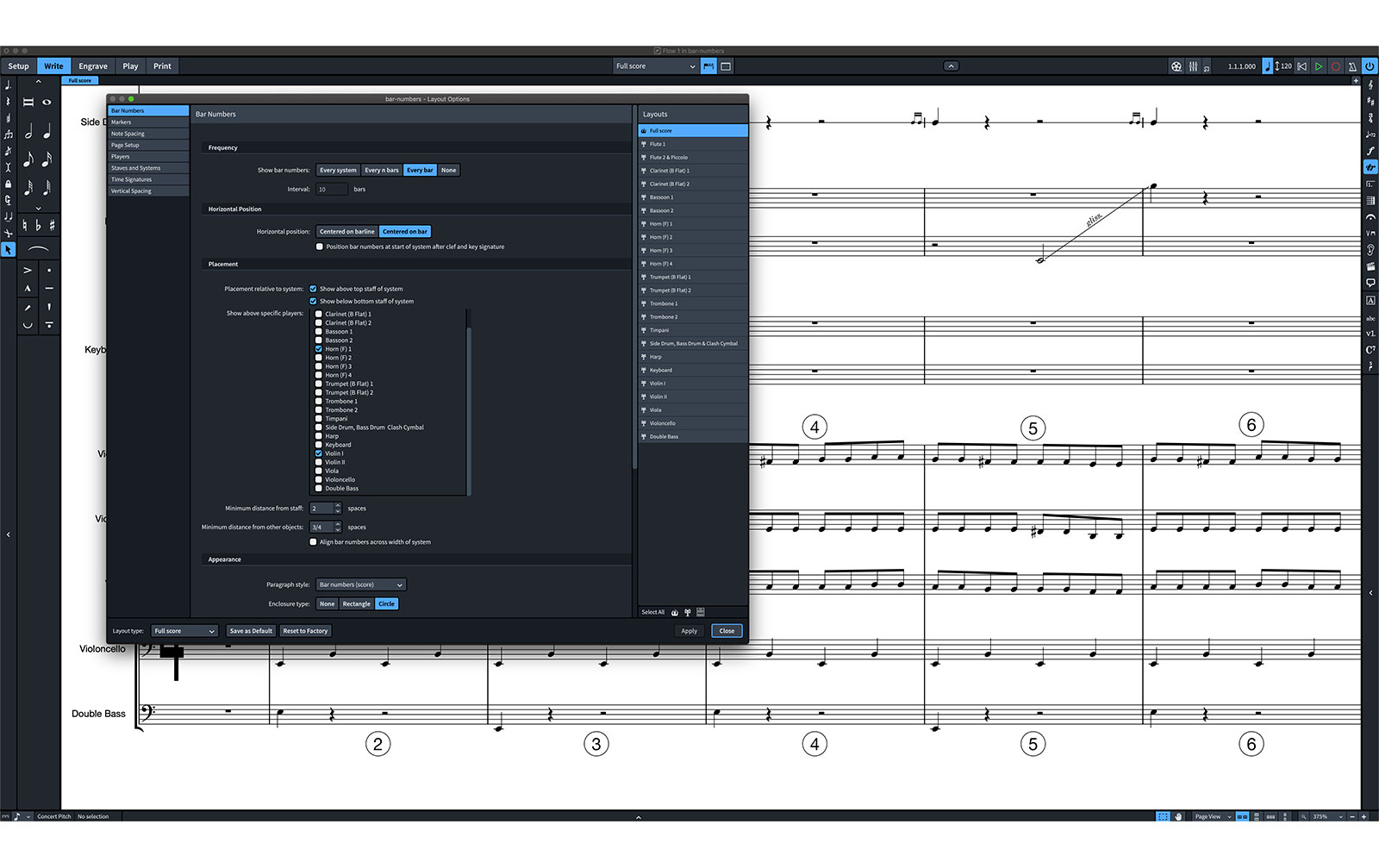
Task: Switch to Engrave mode
Action: [93, 66]
